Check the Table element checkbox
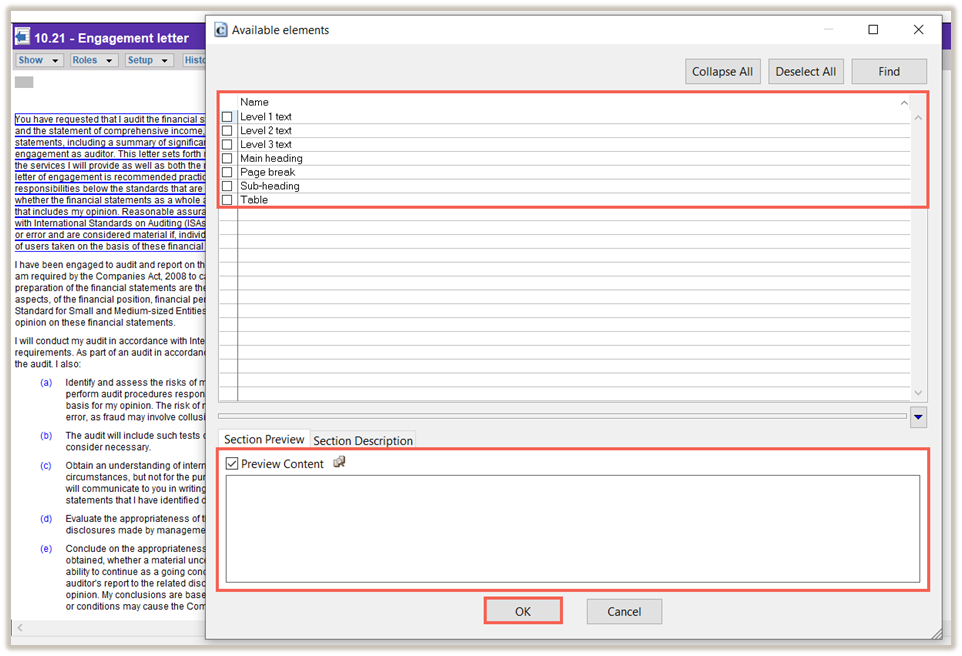 tap(227, 200)
